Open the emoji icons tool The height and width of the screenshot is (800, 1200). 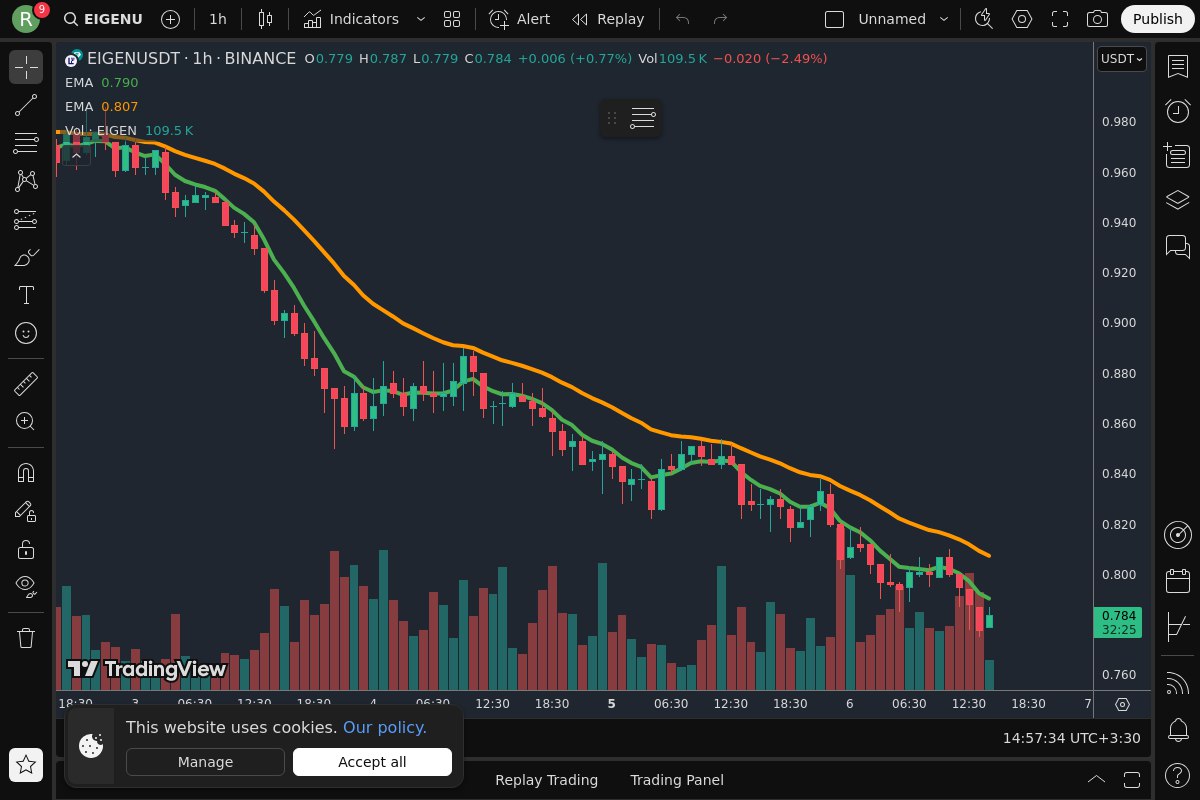26,333
